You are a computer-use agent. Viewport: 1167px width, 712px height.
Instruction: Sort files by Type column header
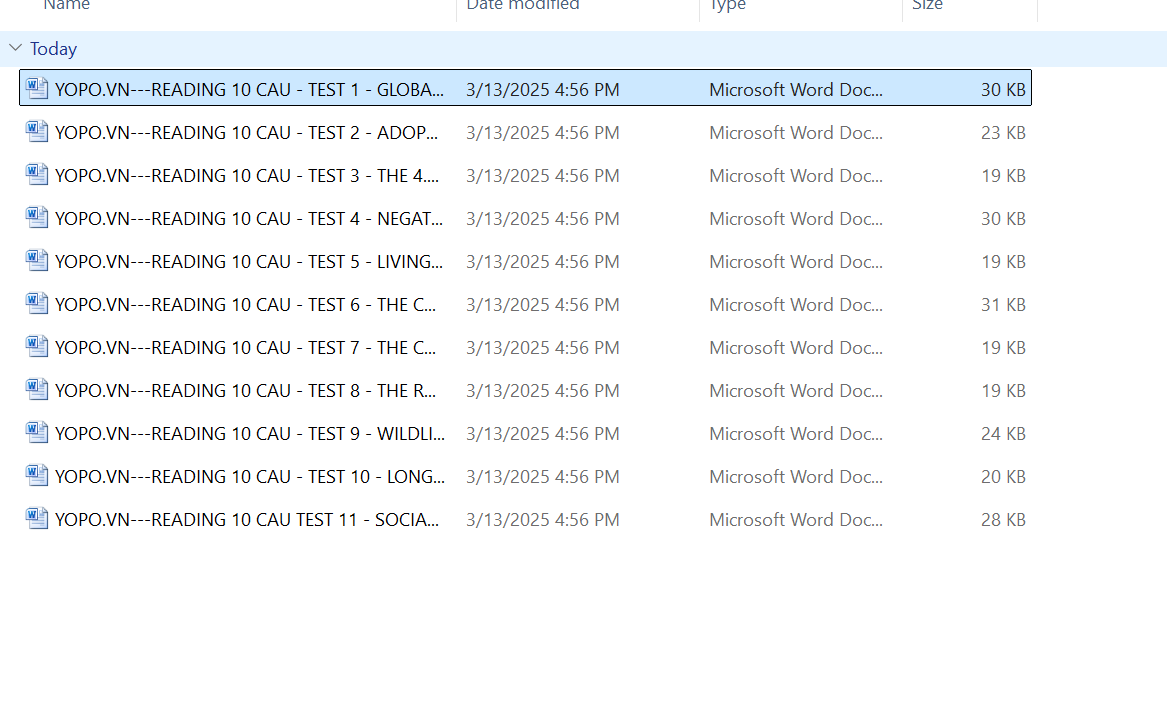pos(727,6)
